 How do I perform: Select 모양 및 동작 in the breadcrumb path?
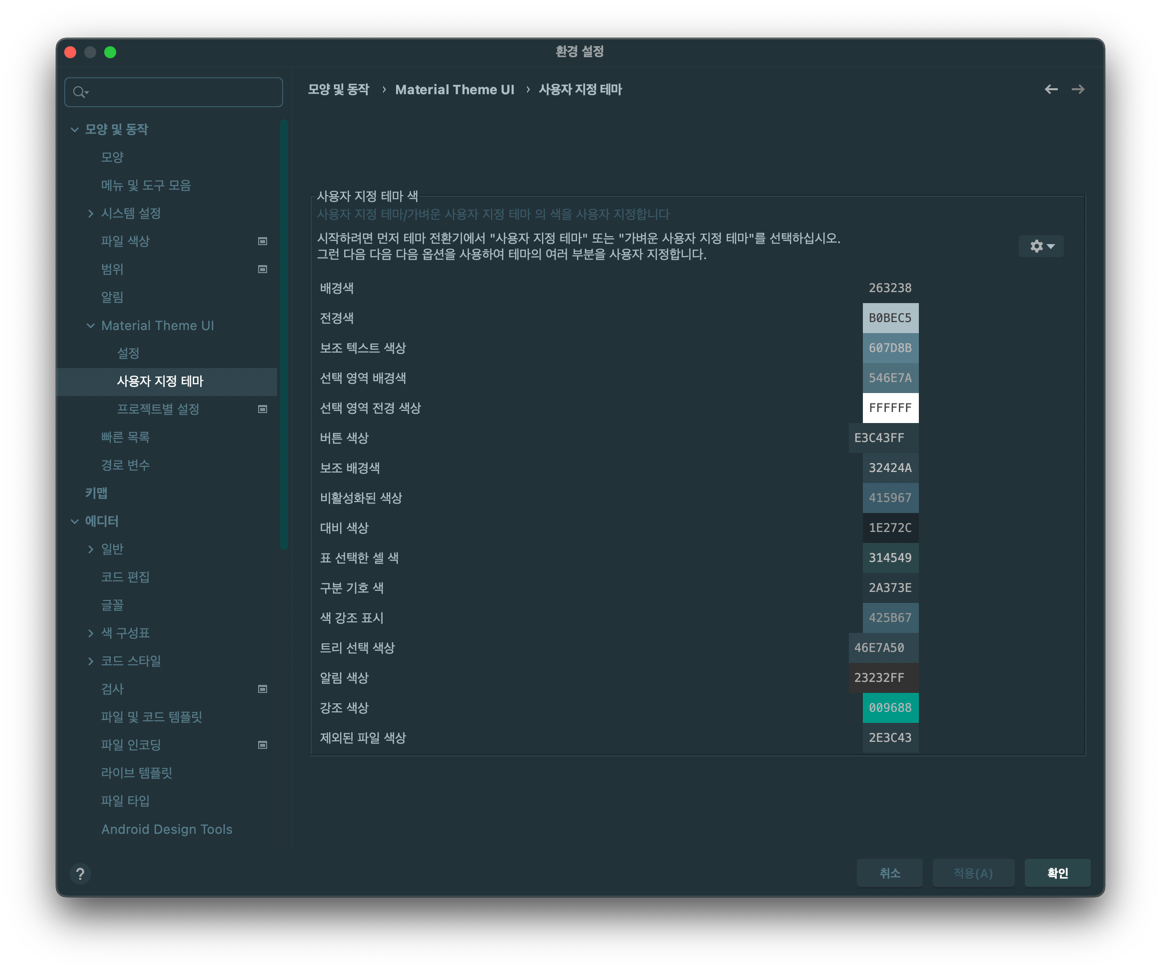337,89
